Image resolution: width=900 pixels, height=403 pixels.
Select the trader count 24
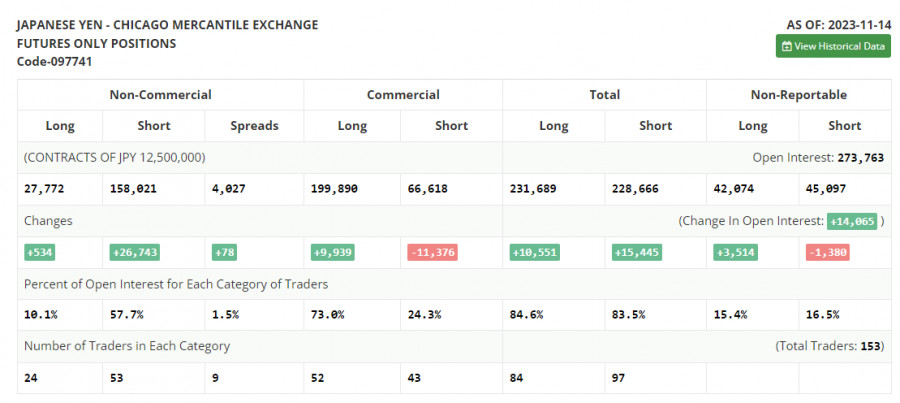tap(30, 378)
